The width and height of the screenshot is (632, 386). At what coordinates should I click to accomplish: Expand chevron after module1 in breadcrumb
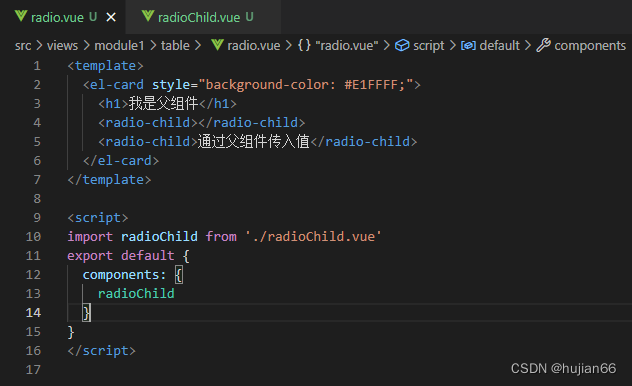(x=153, y=46)
